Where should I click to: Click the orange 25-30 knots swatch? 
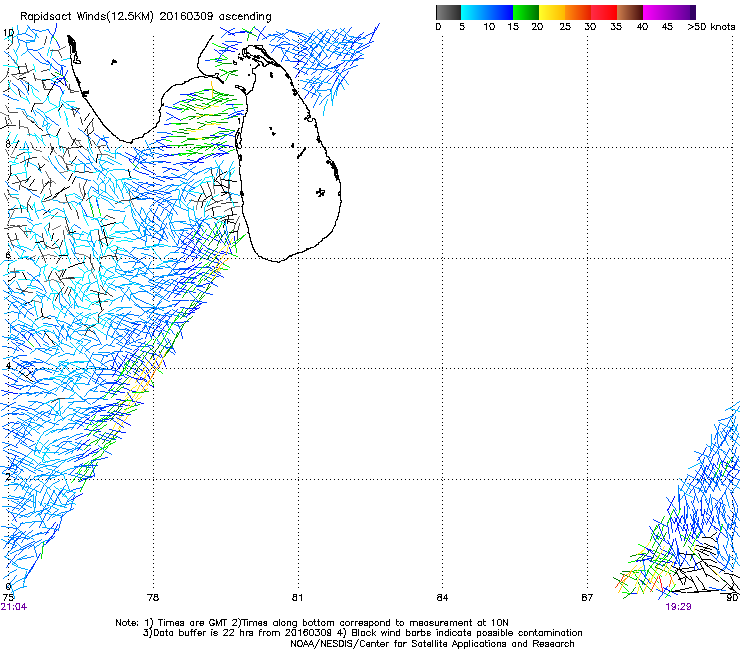click(578, 12)
